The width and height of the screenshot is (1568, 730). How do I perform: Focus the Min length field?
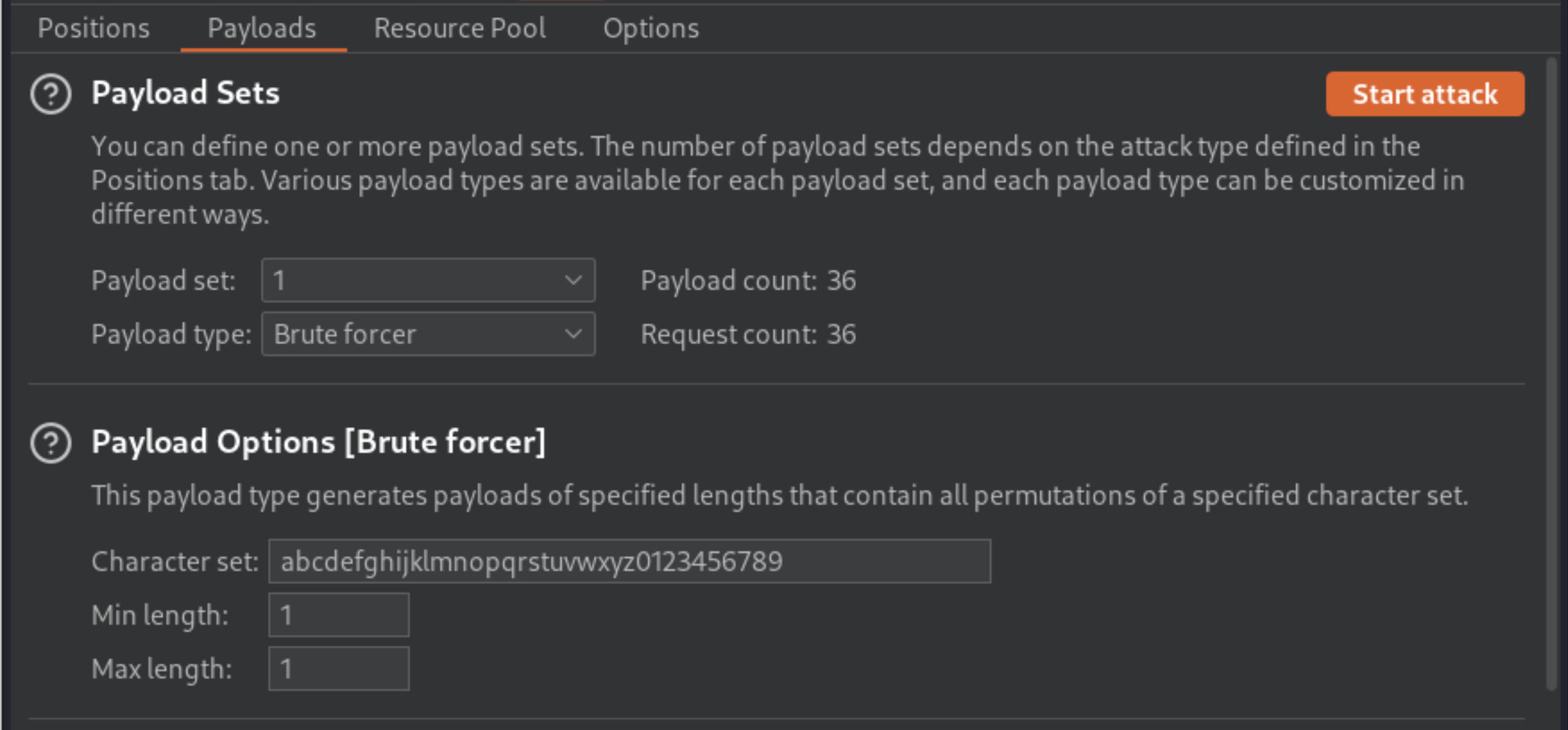point(339,615)
